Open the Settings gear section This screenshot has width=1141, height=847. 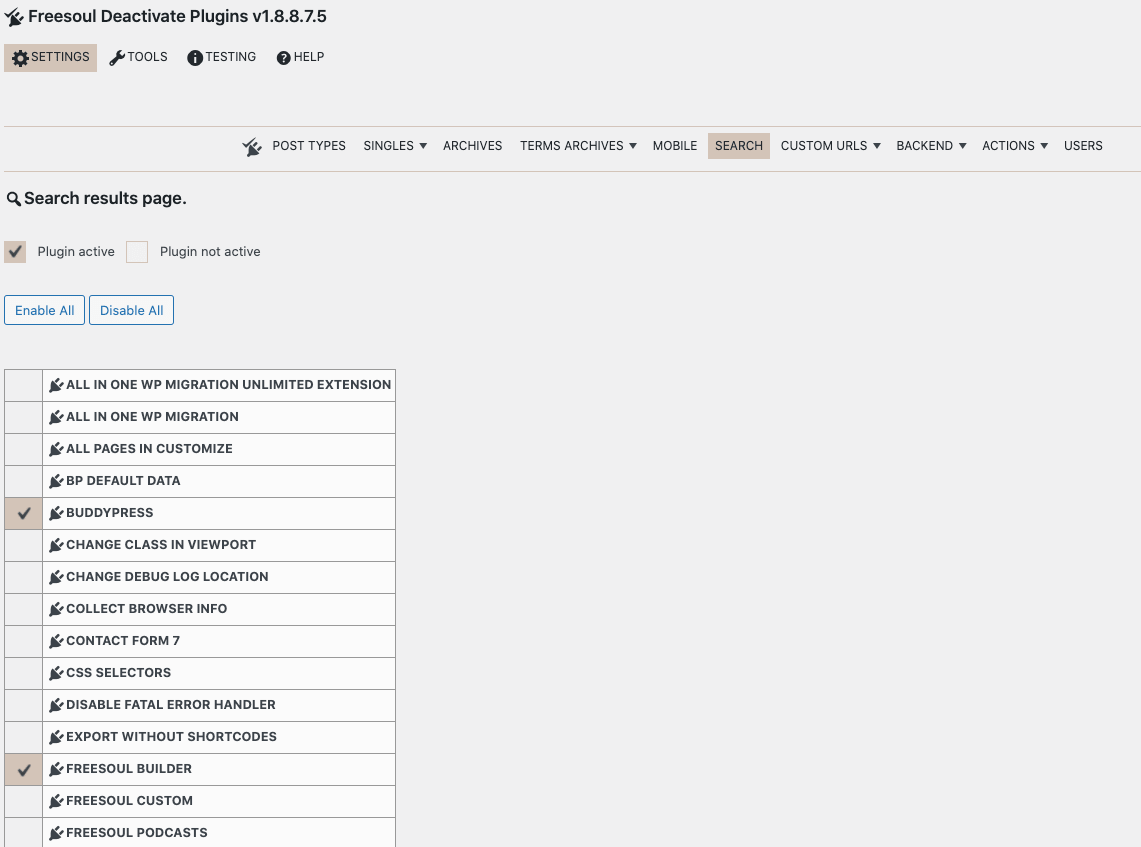click(18, 57)
